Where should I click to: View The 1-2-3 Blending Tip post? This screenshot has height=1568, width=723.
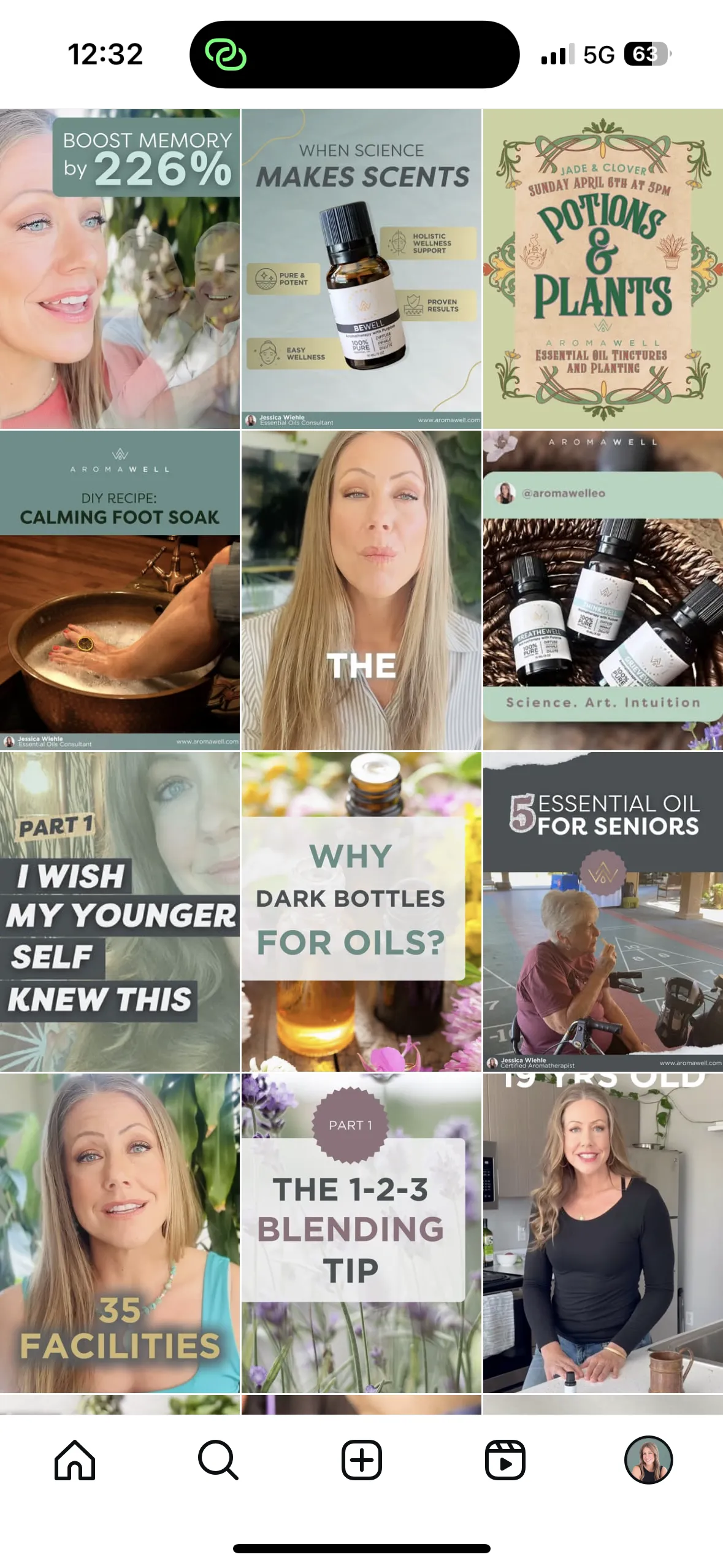tap(361, 1233)
